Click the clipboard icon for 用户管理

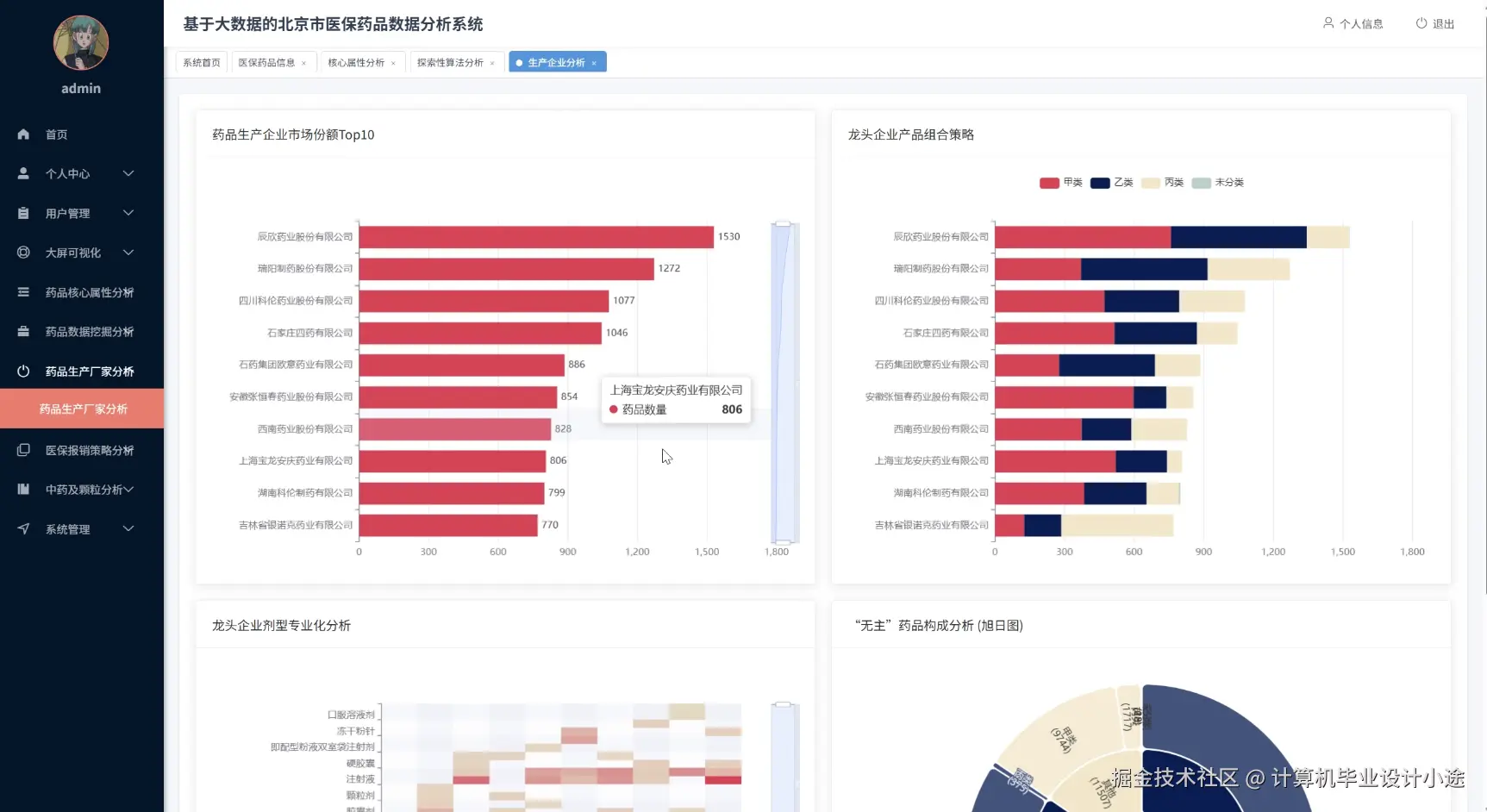(23, 213)
